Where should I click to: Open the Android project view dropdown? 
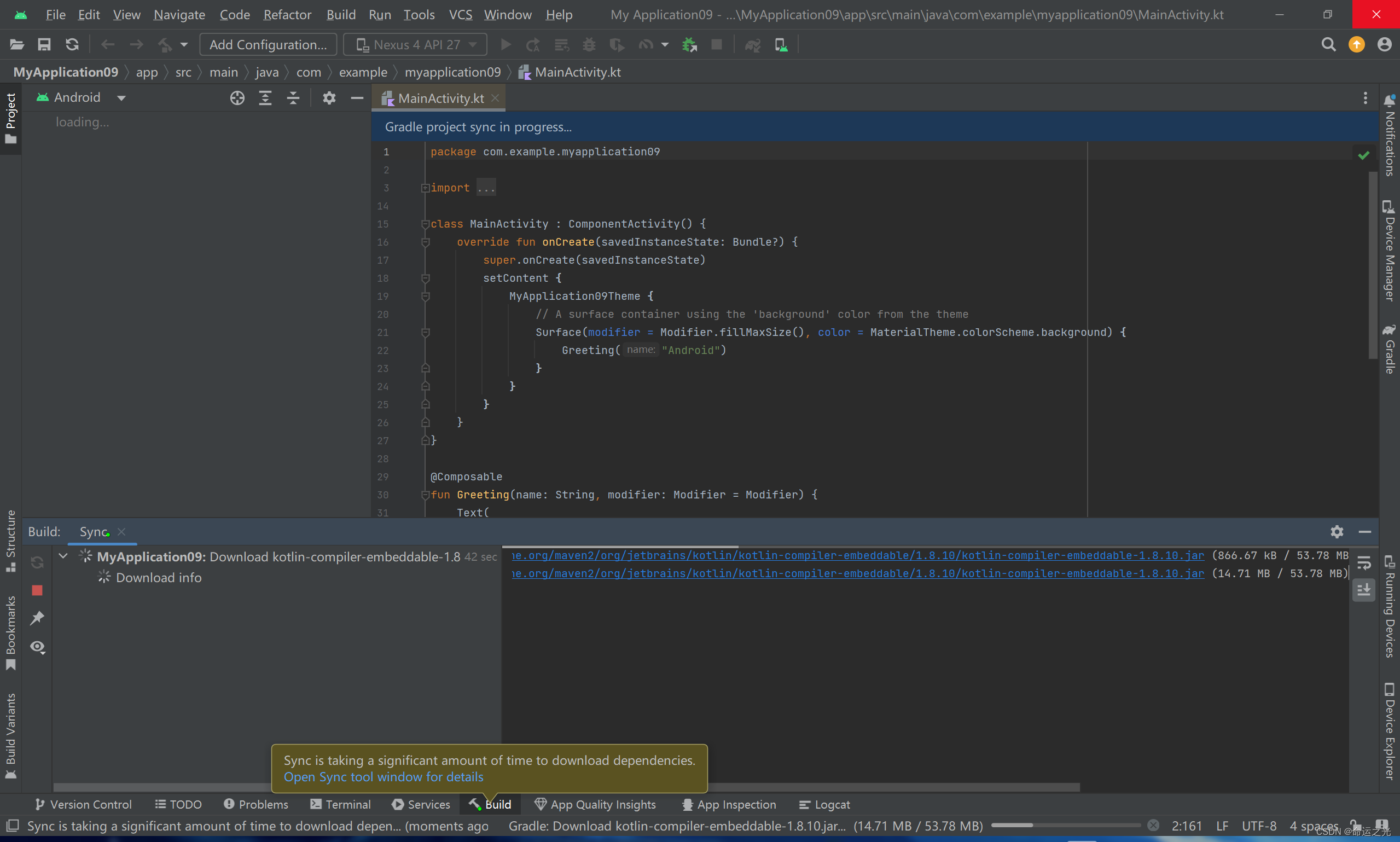click(80, 97)
